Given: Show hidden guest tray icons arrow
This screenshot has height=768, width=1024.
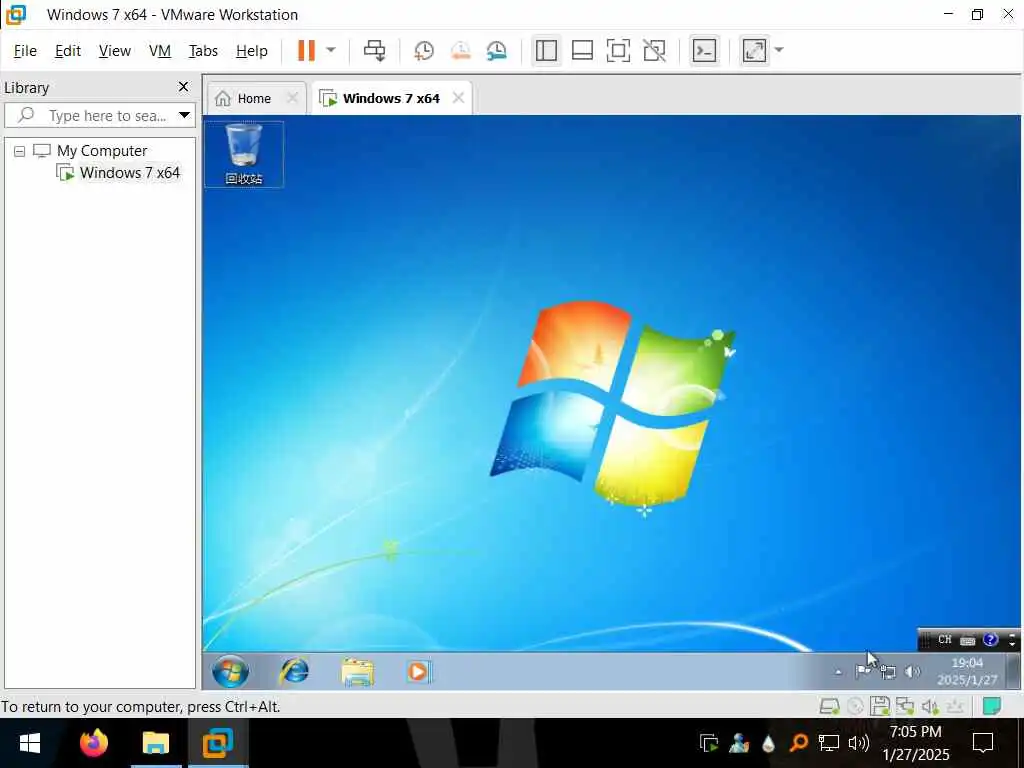Looking at the screenshot, I should (838, 672).
